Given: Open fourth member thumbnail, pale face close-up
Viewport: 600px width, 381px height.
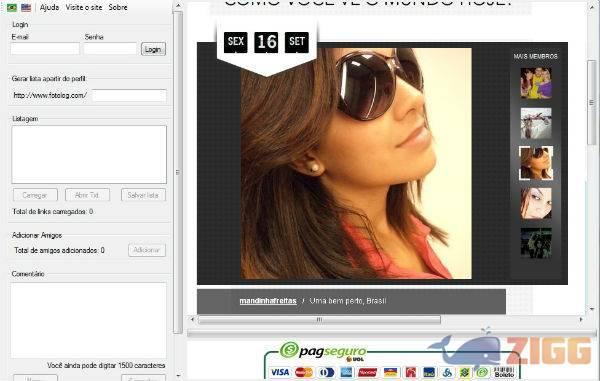Looking at the screenshot, I should pos(536,203).
